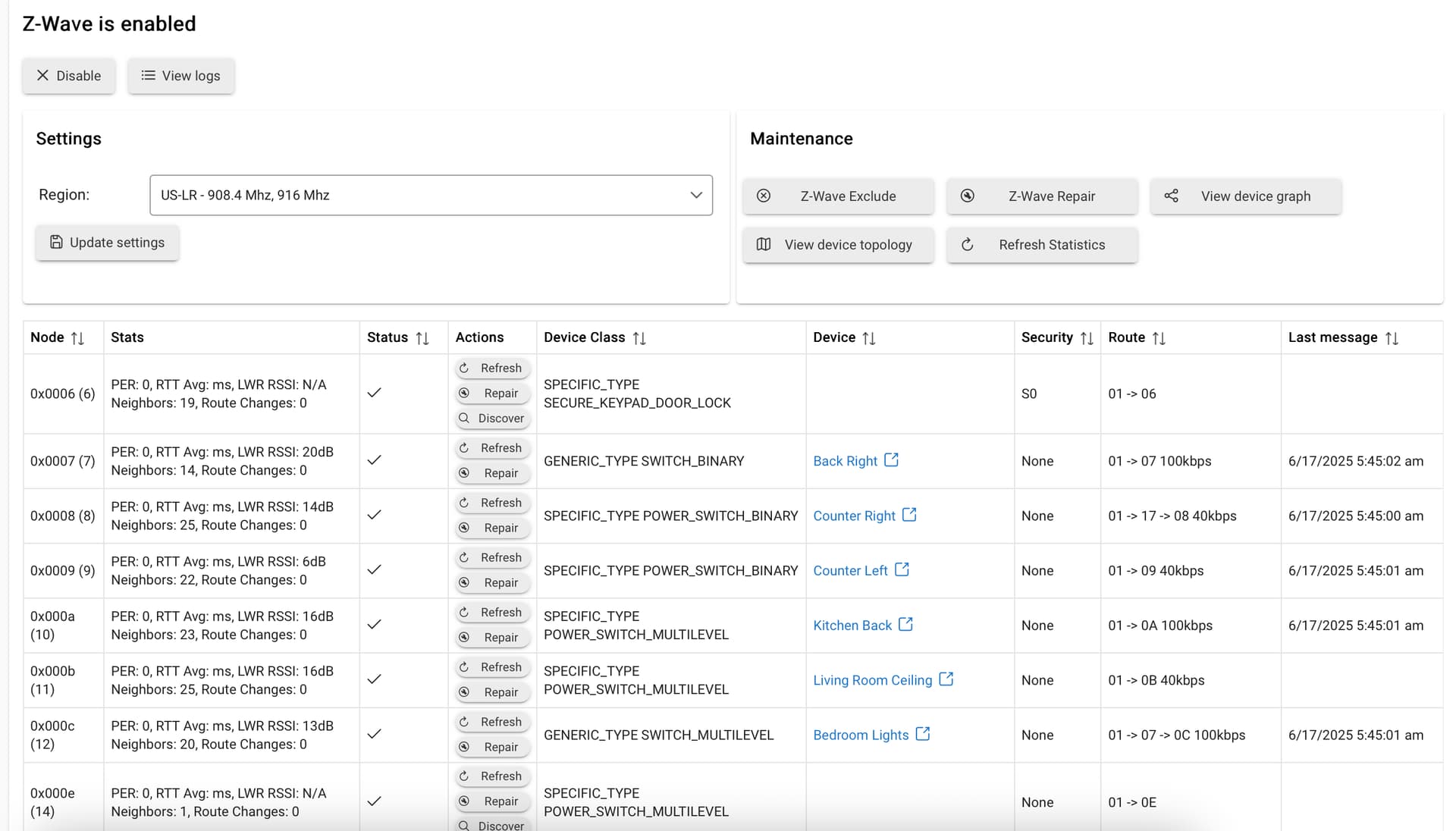Click sort arrows on Node column
The image size is (1456, 831).
77,338
